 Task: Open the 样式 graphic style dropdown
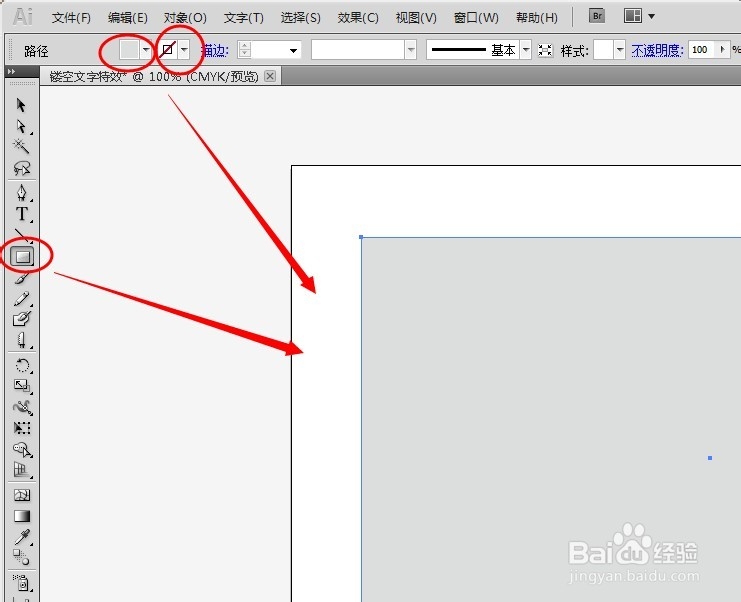620,49
